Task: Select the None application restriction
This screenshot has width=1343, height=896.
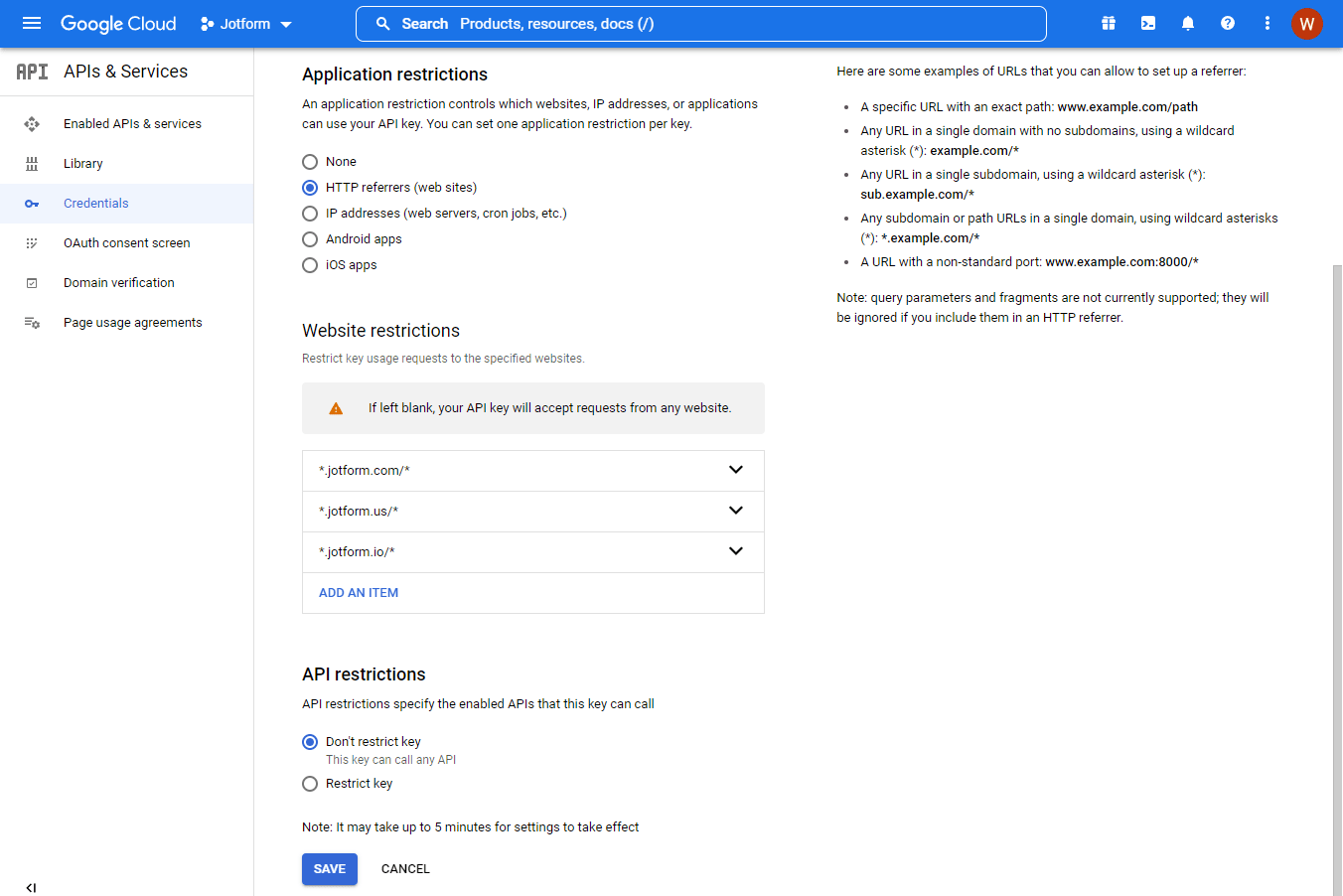Action: [x=310, y=162]
